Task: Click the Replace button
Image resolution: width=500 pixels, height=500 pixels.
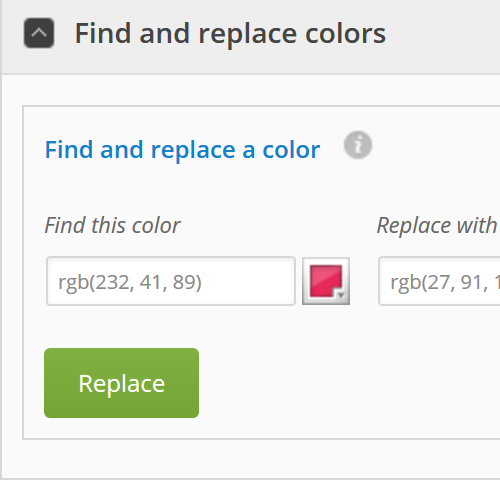Action: click(121, 383)
